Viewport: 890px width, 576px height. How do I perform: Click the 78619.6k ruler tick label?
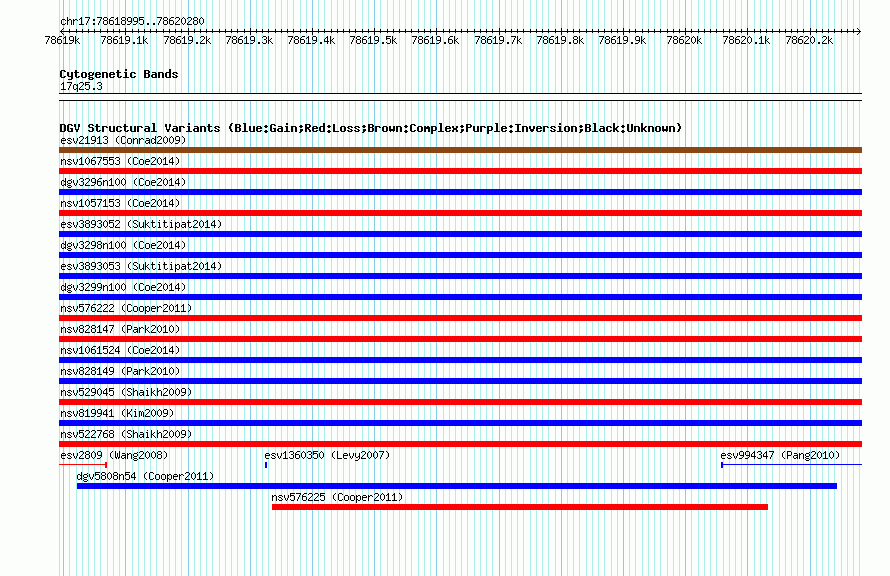coord(435,40)
